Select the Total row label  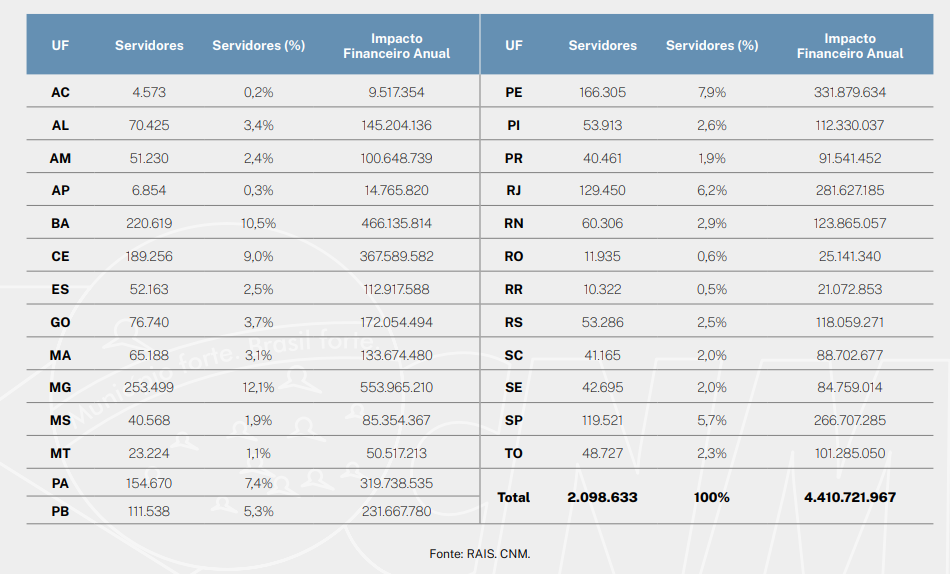[514, 497]
